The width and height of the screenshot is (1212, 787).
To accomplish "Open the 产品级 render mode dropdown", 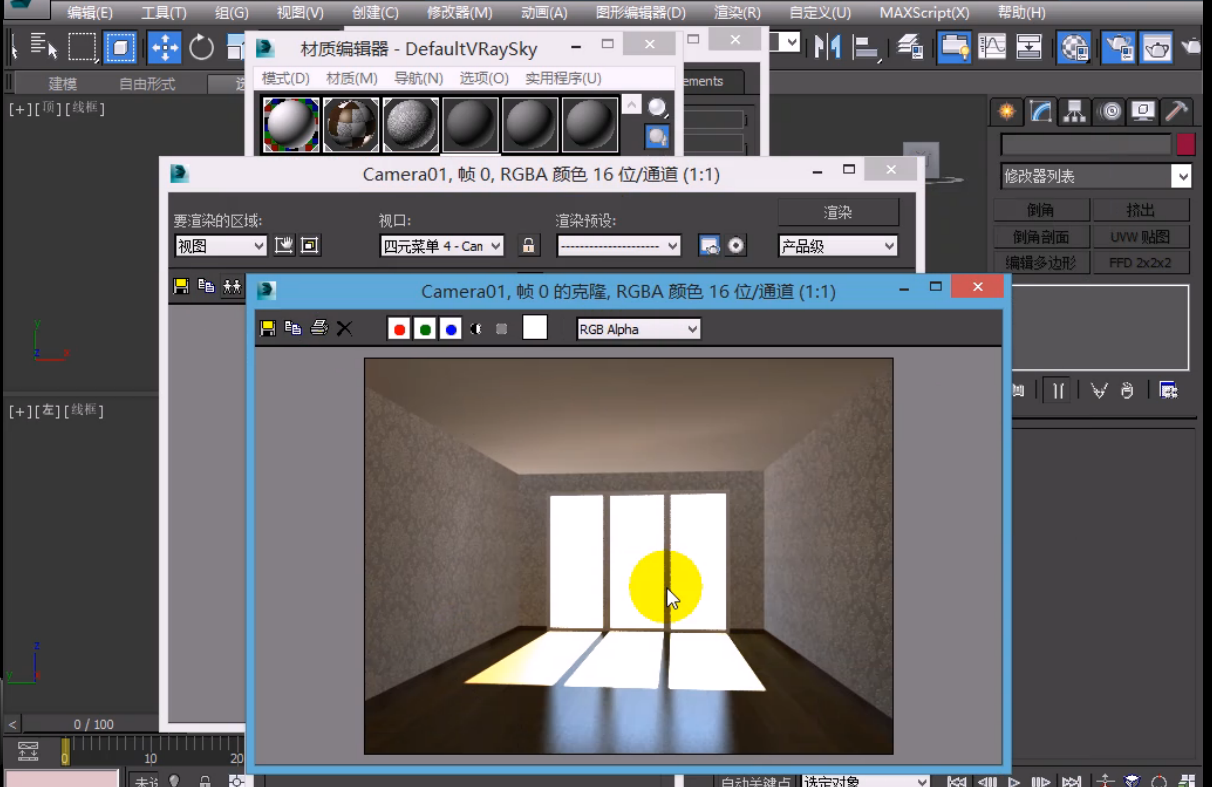I will point(837,246).
